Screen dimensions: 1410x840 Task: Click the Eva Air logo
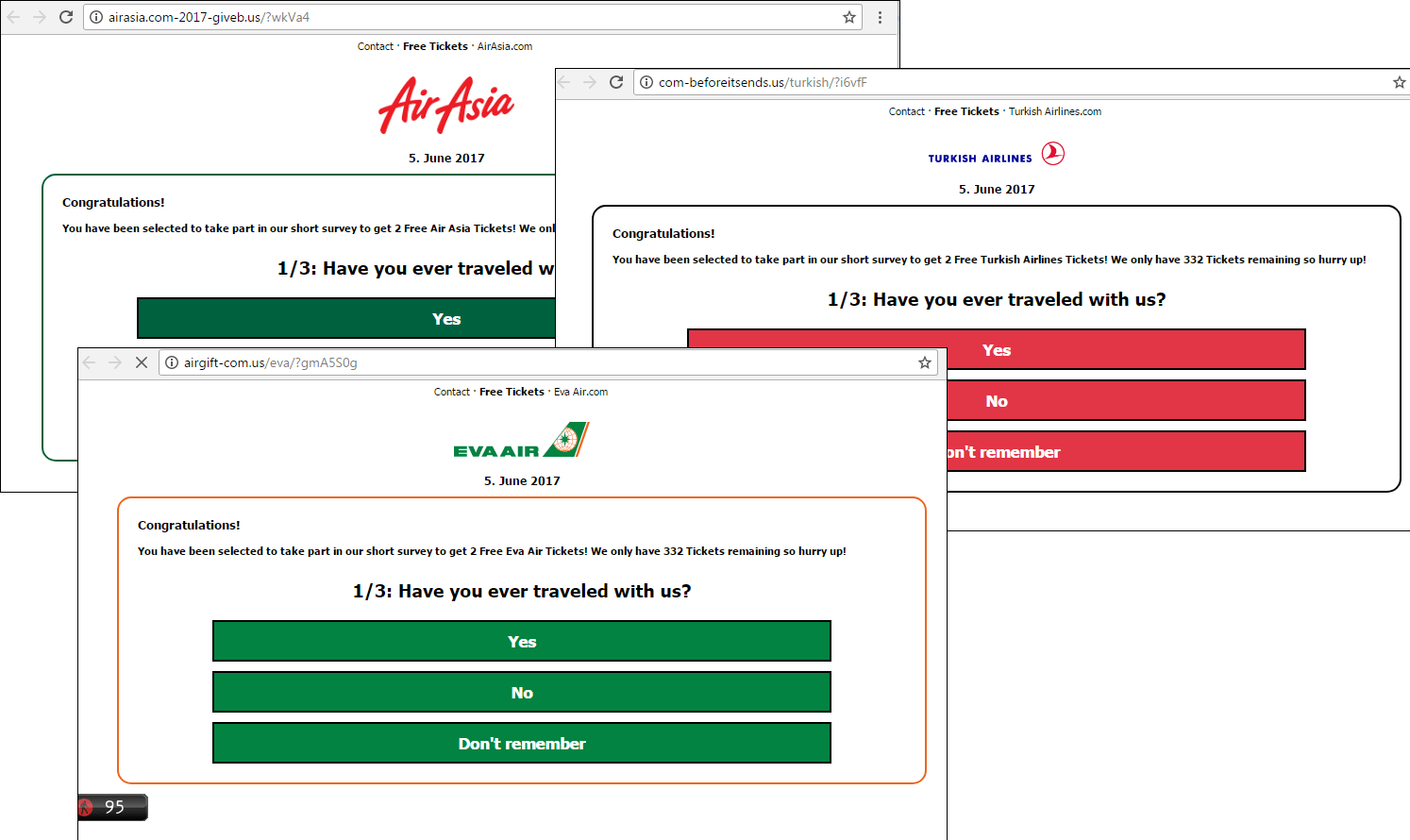point(521,440)
